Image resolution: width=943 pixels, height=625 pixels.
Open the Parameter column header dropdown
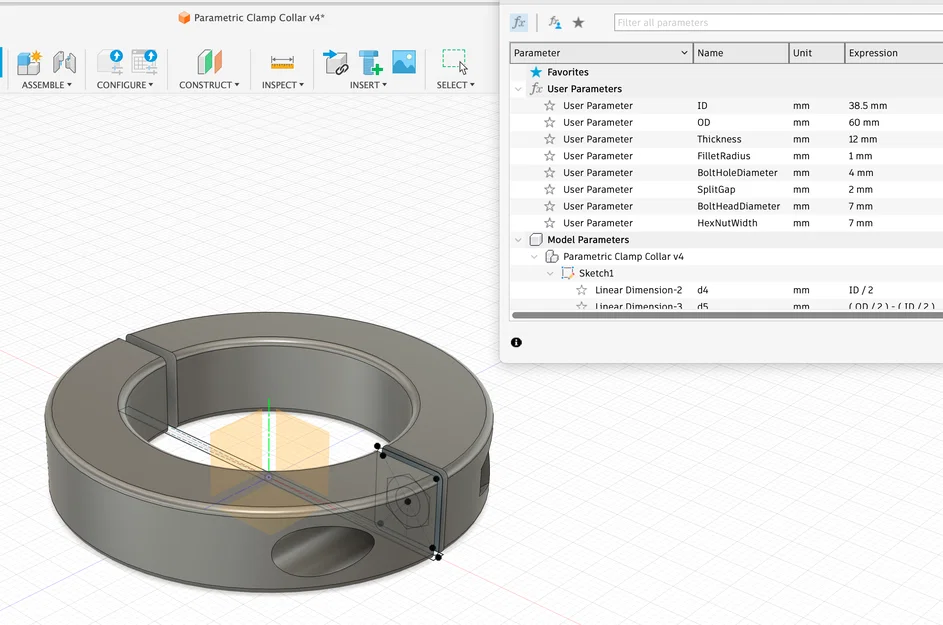tap(685, 52)
